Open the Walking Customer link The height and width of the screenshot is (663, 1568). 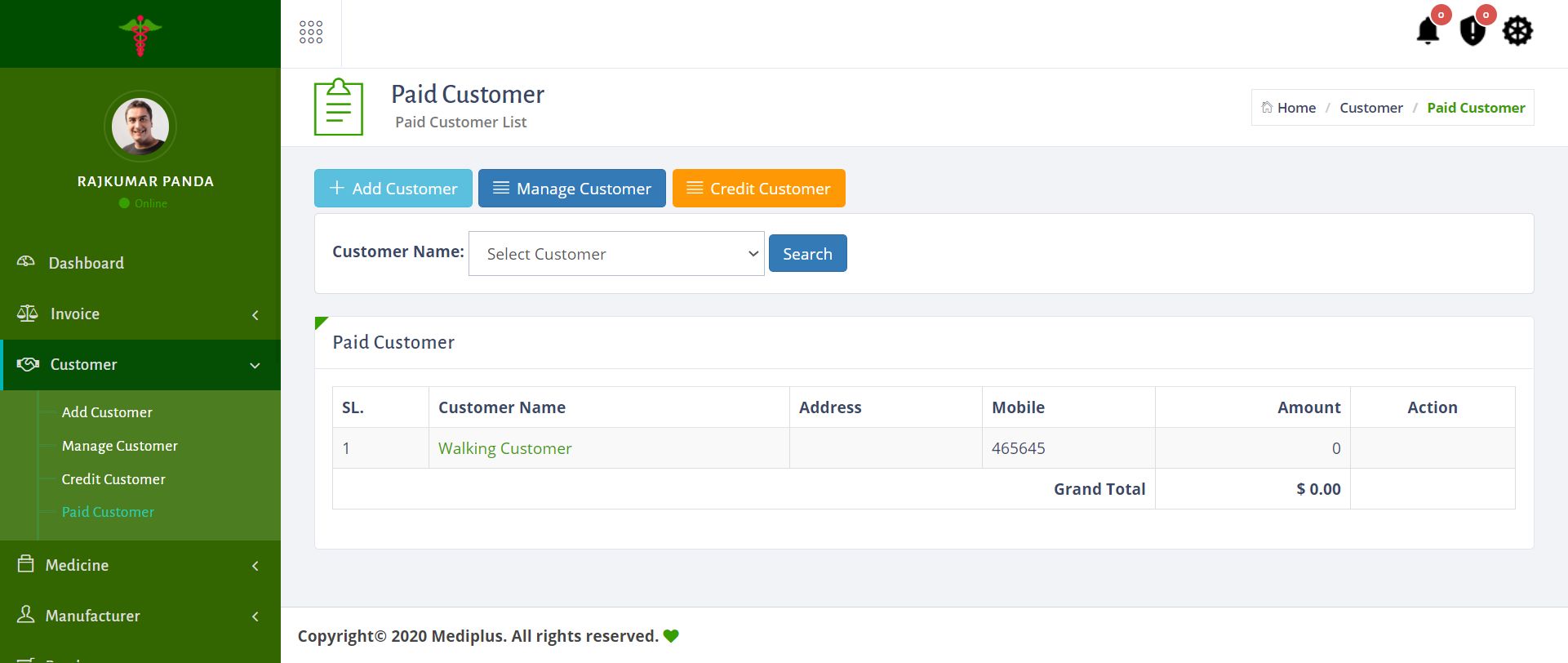click(504, 448)
